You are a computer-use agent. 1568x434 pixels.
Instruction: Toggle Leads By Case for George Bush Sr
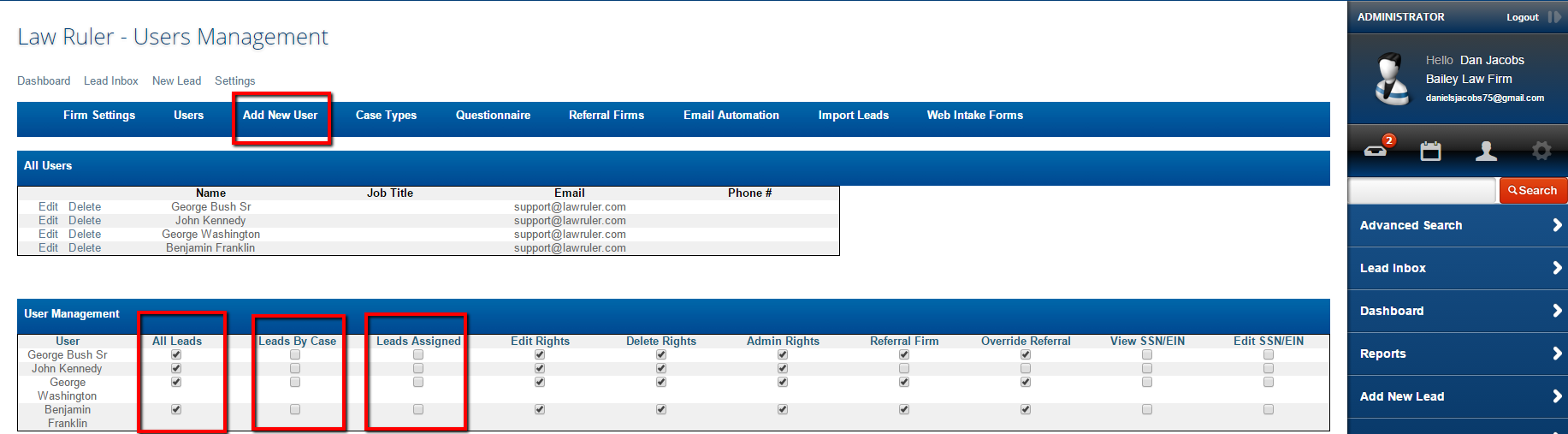click(x=295, y=354)
